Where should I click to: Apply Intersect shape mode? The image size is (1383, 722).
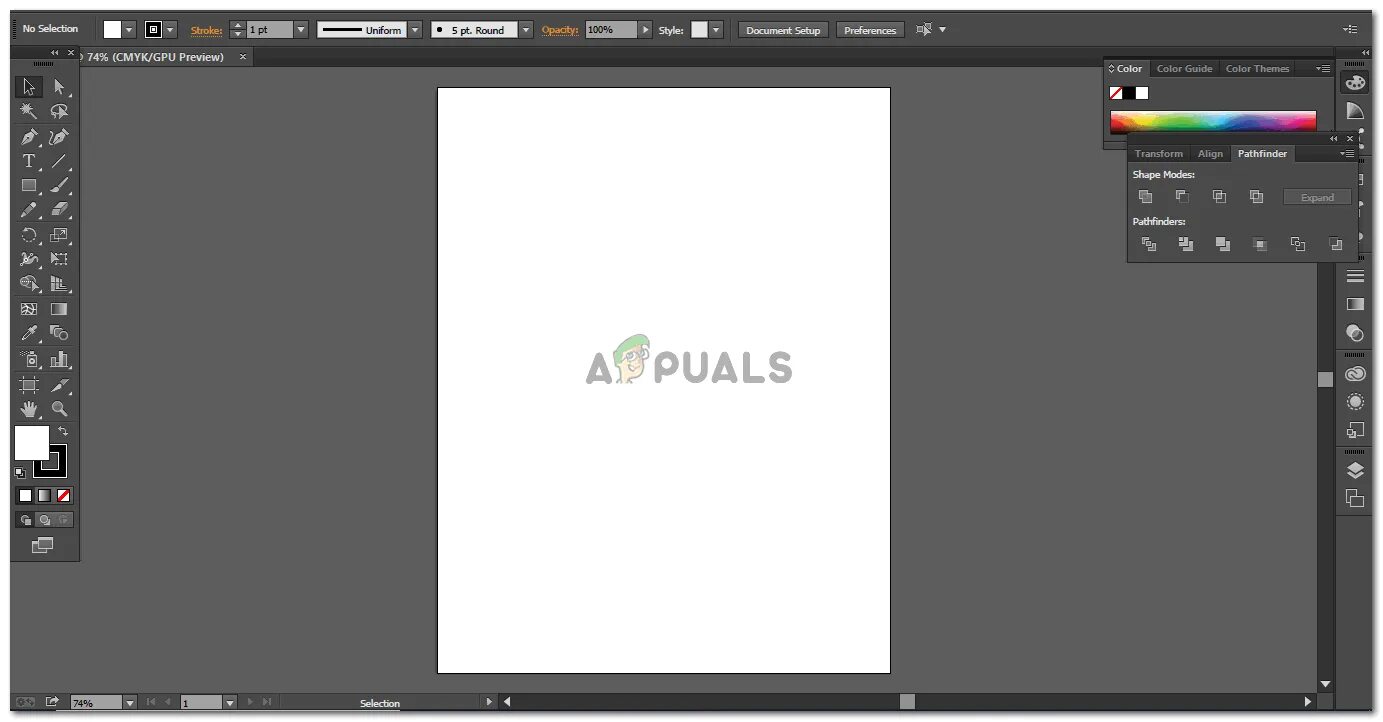click(1219, 197)
